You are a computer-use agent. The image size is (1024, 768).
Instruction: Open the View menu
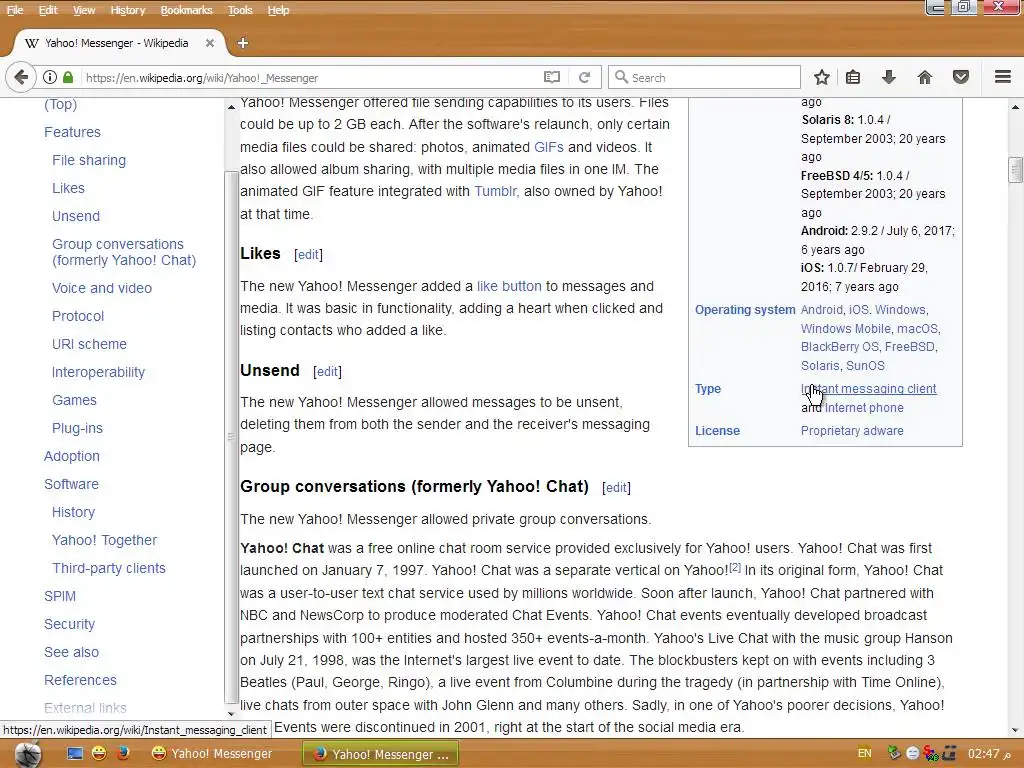84,10
